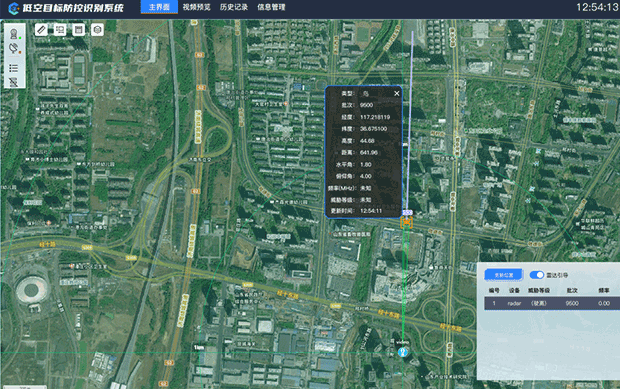Click the video monitor icon in map toolbar
The width and height of the screenshot is (620, 389).
pyautogui.click(x=60, y=30)
